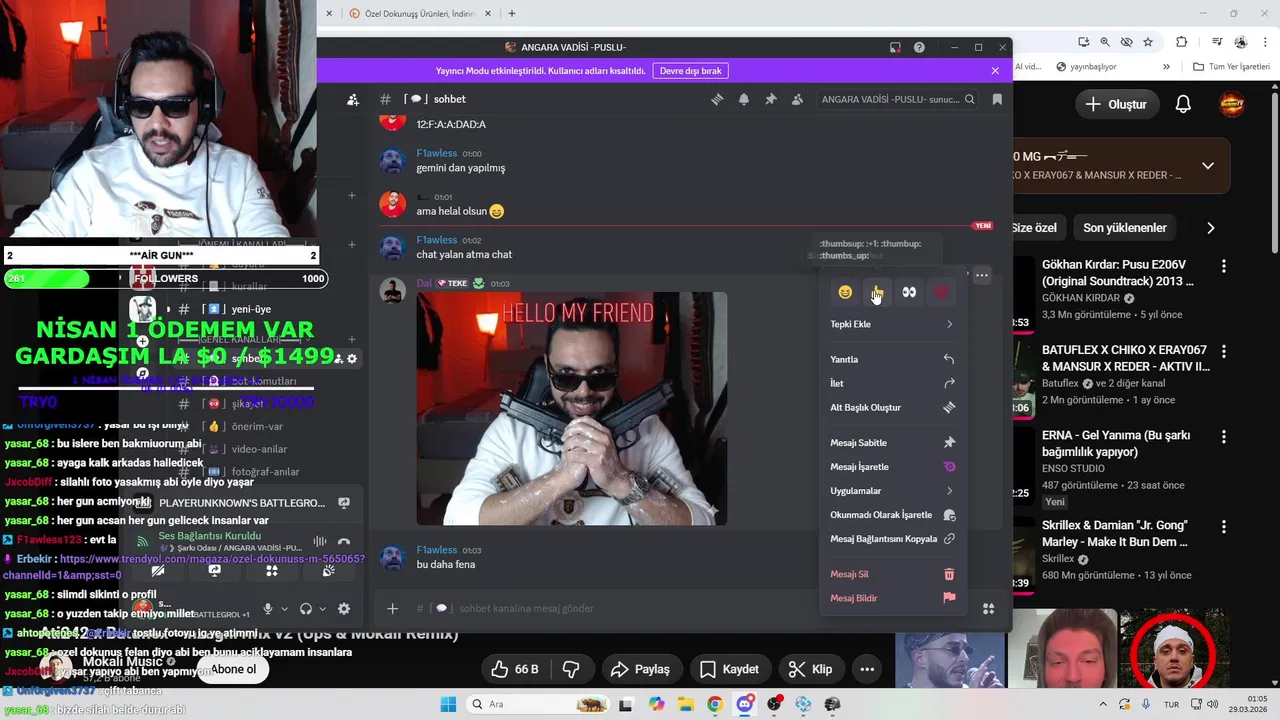Click message more-options ellipsis icon
Screen dimensions: 1280x720
click(982, 275)
